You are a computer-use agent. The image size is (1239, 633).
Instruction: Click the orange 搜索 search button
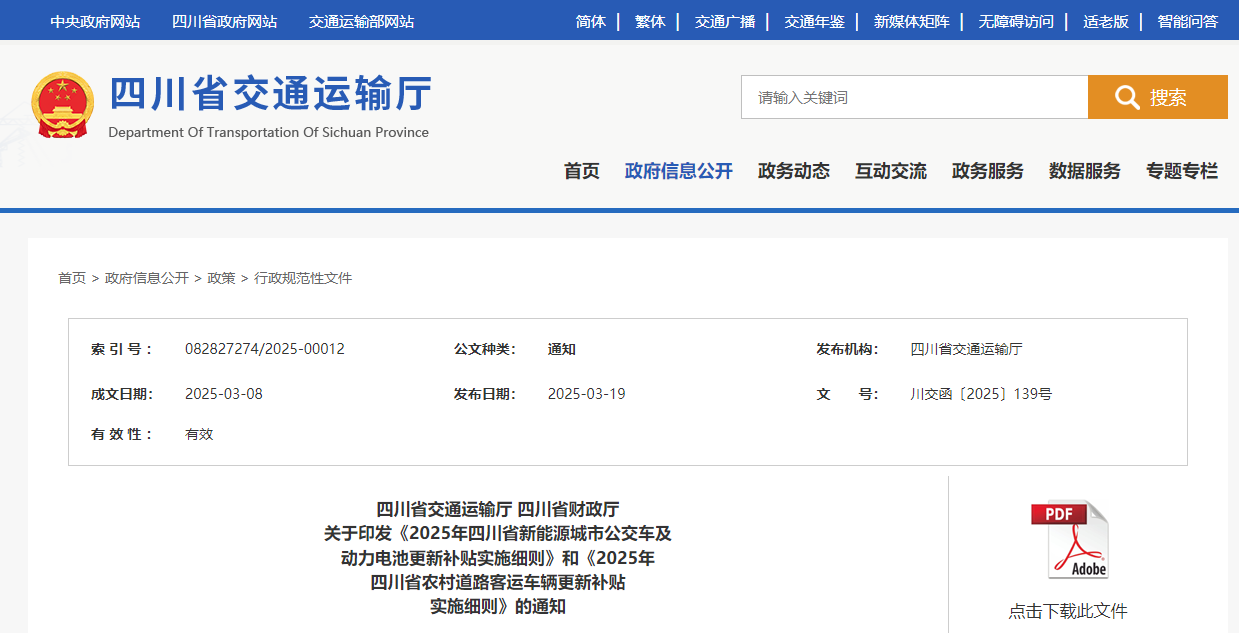pos(1158,97)
